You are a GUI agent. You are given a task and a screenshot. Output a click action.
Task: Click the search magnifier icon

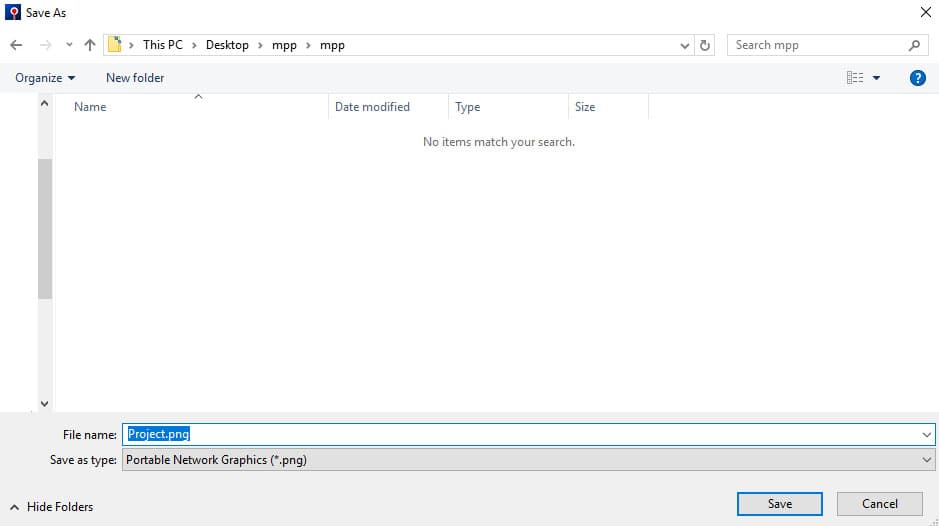tap(914, 45)
